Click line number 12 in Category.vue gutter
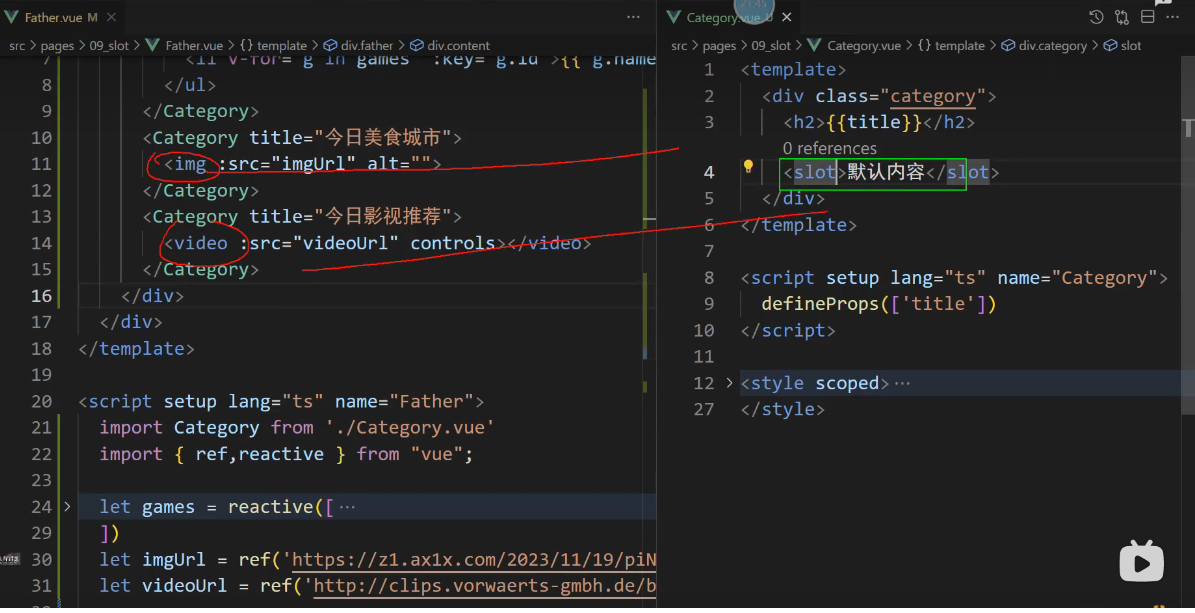This screenshot has height=613, width=1195. (703, 384)
